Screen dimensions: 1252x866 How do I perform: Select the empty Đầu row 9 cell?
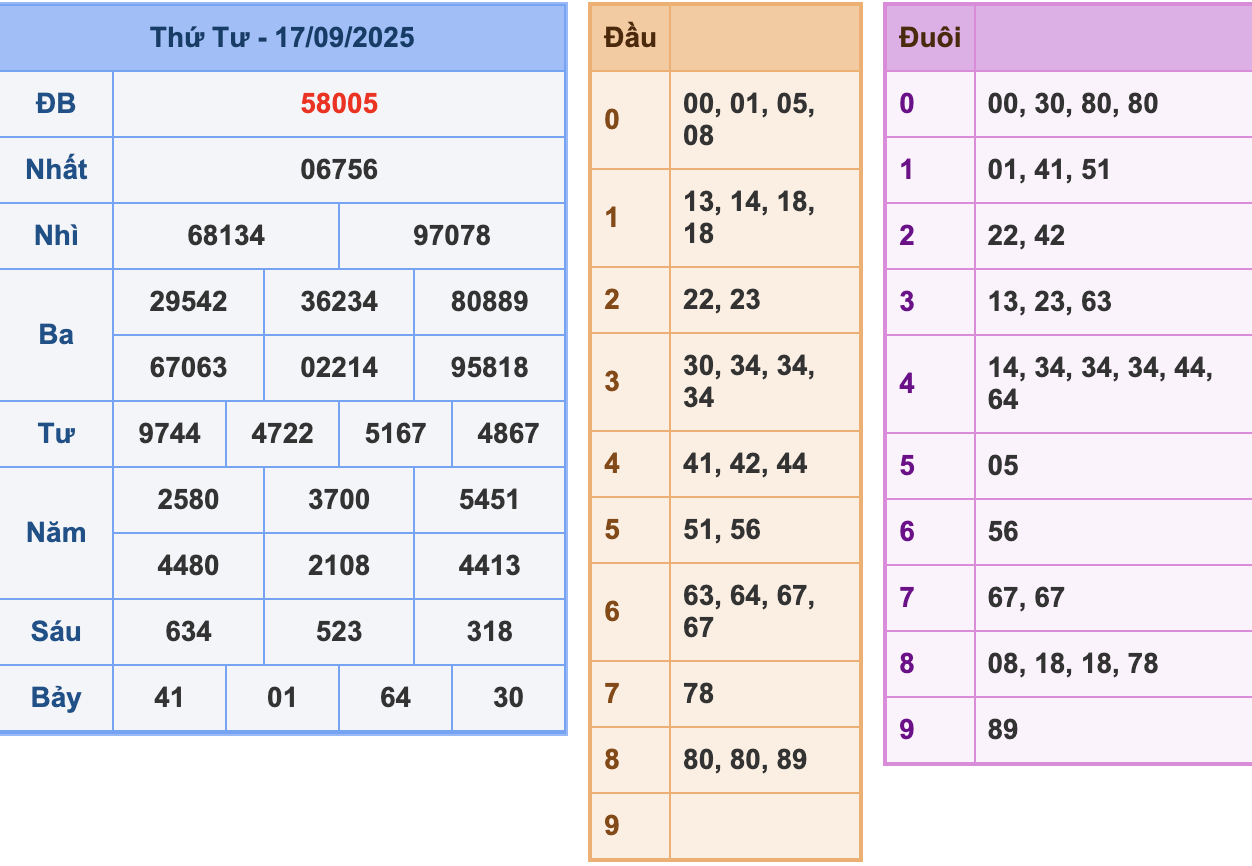click(764, 825)
